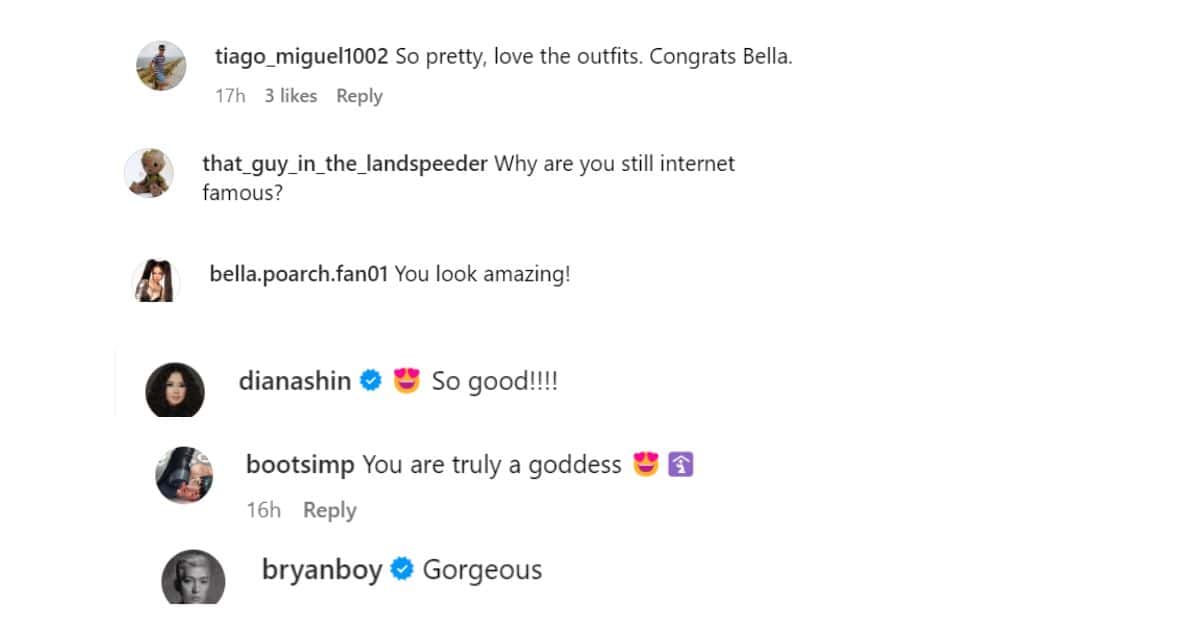Click dianashin's circular avatar
This screenshot has width=1200, height=630.
(174, 388)
